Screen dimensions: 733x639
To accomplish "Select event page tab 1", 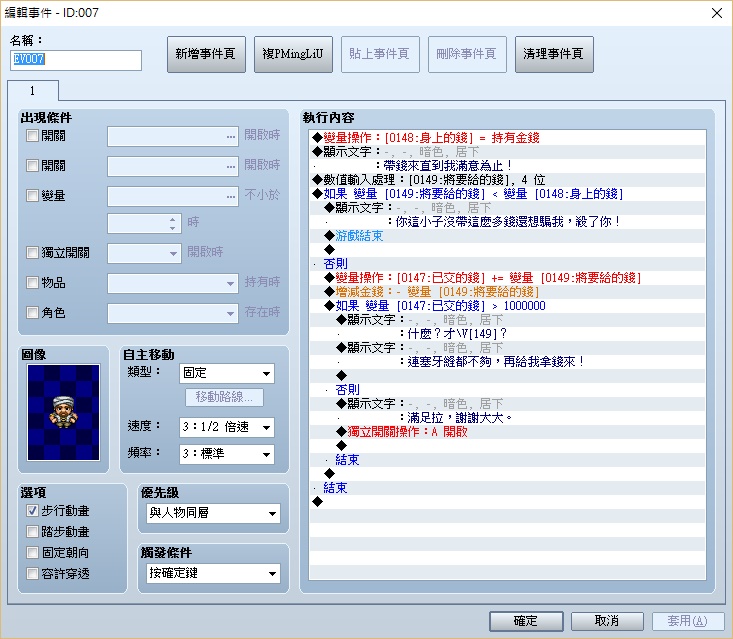I will tap(33, 91).
